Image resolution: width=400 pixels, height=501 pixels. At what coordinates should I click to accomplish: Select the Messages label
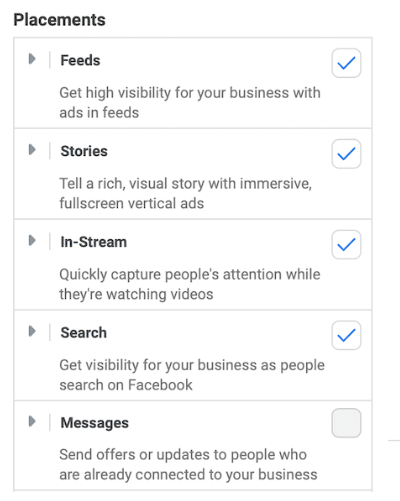click(95, 423)
